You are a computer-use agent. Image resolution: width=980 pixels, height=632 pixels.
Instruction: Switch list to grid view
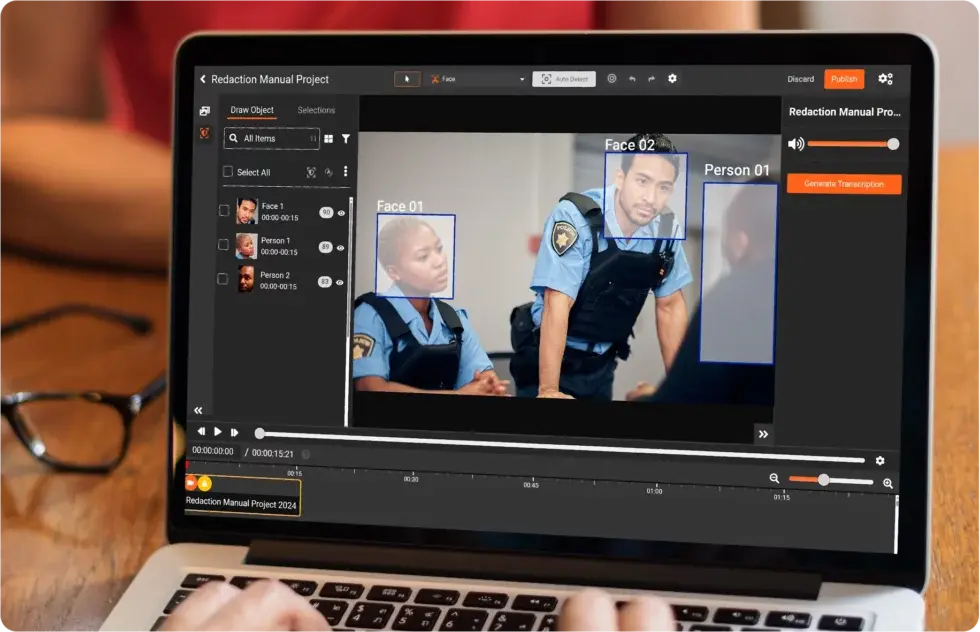pos(329,139)
